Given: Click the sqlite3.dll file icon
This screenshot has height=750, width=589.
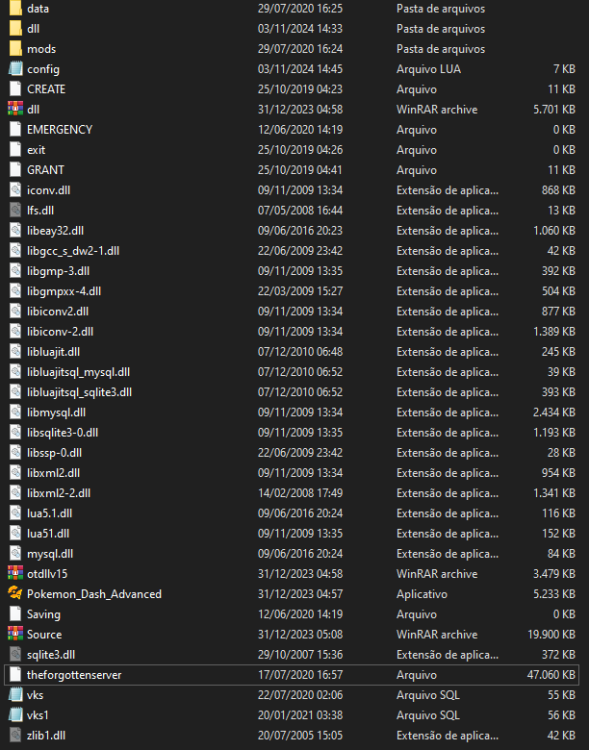Looking at the screenshot, I should [15, 654].
